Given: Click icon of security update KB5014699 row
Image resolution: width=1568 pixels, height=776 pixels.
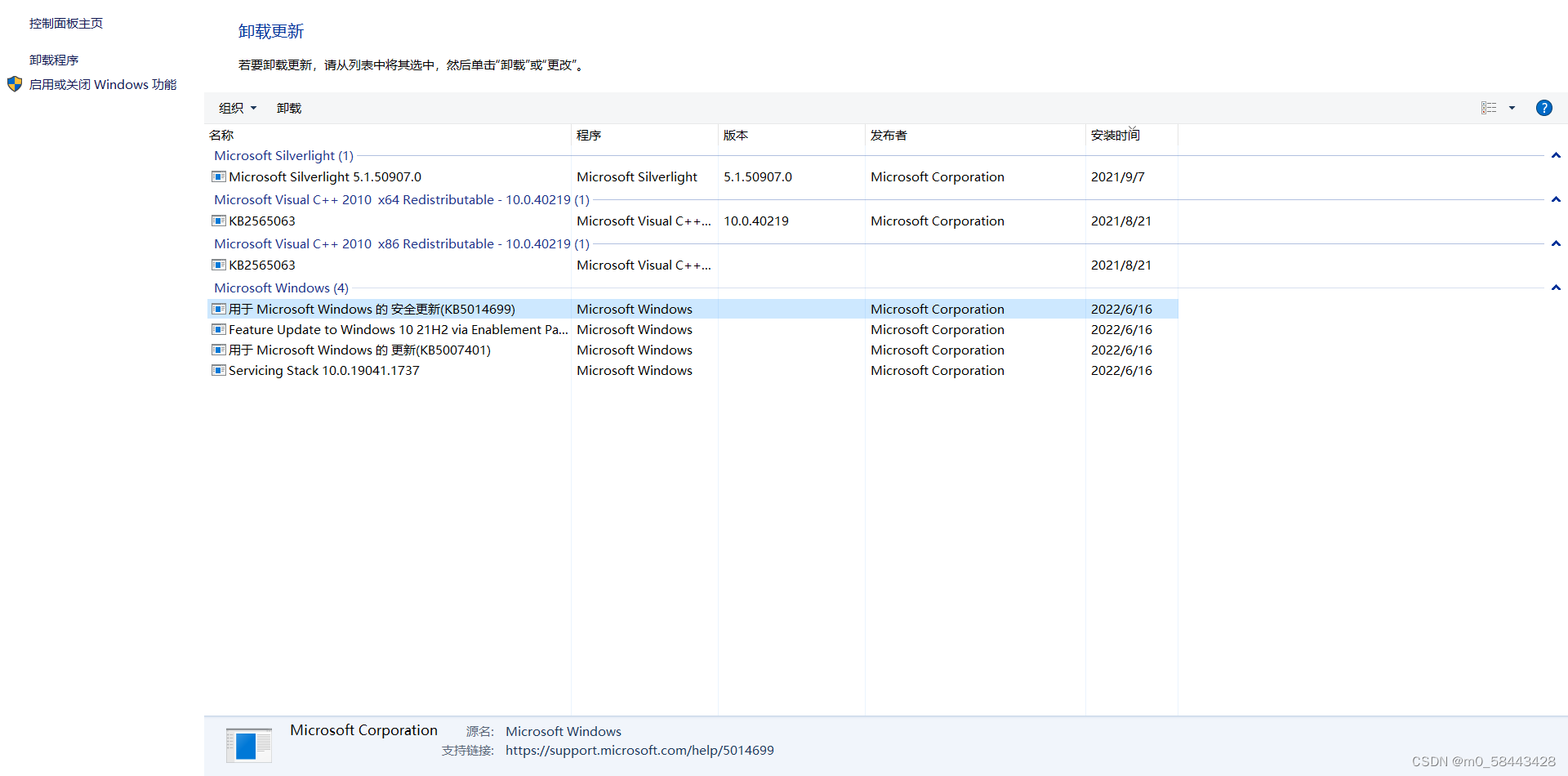Looking at the screenshot, I should click(x=219, y=309).
